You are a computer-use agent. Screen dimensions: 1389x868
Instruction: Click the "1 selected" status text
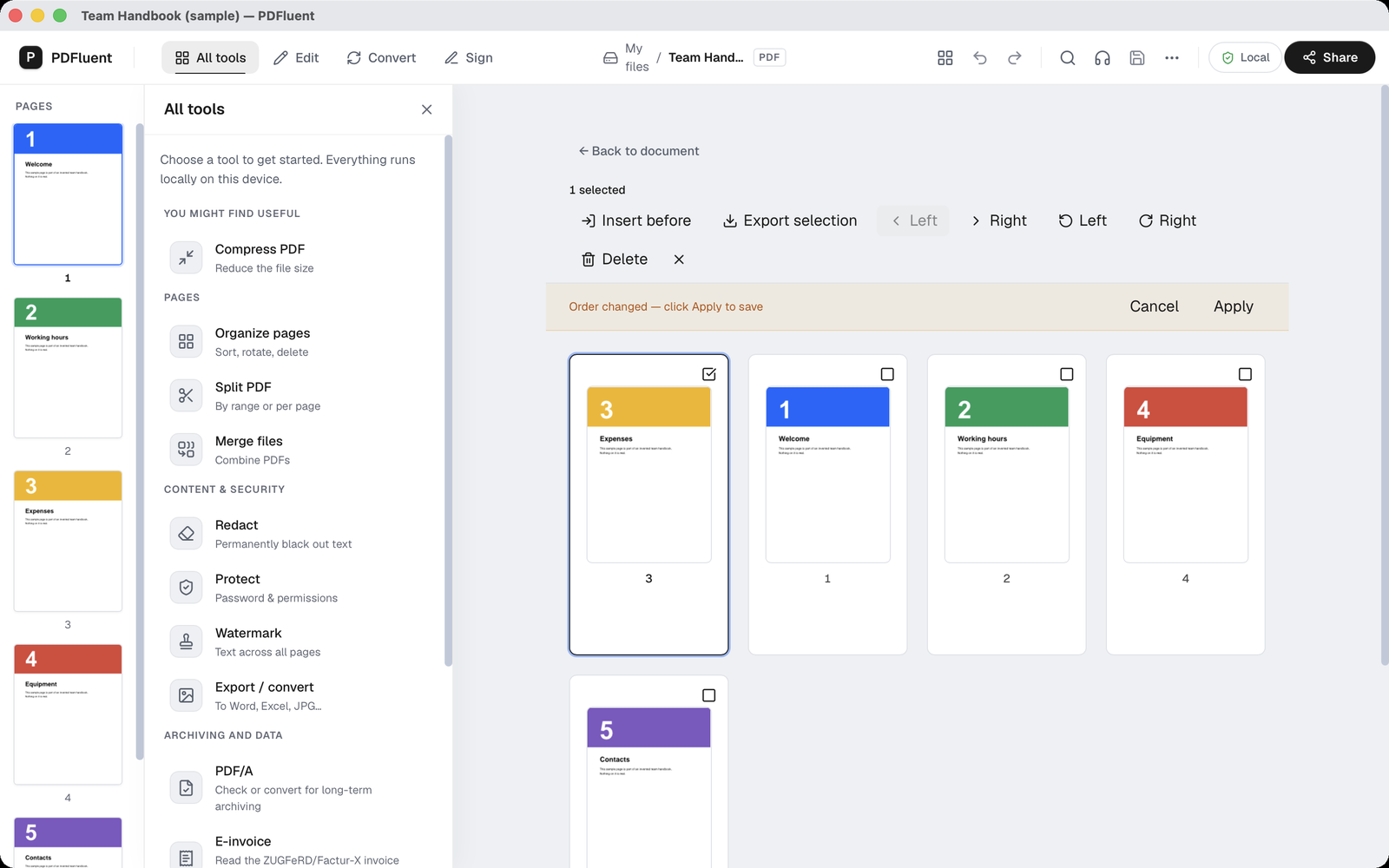tap(597, 190)
